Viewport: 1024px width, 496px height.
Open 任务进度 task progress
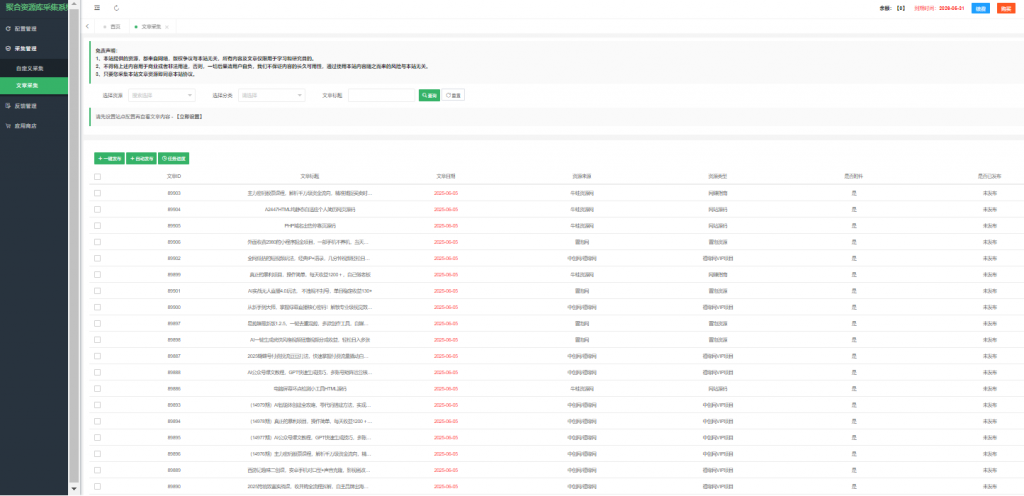tap(174, 158)
